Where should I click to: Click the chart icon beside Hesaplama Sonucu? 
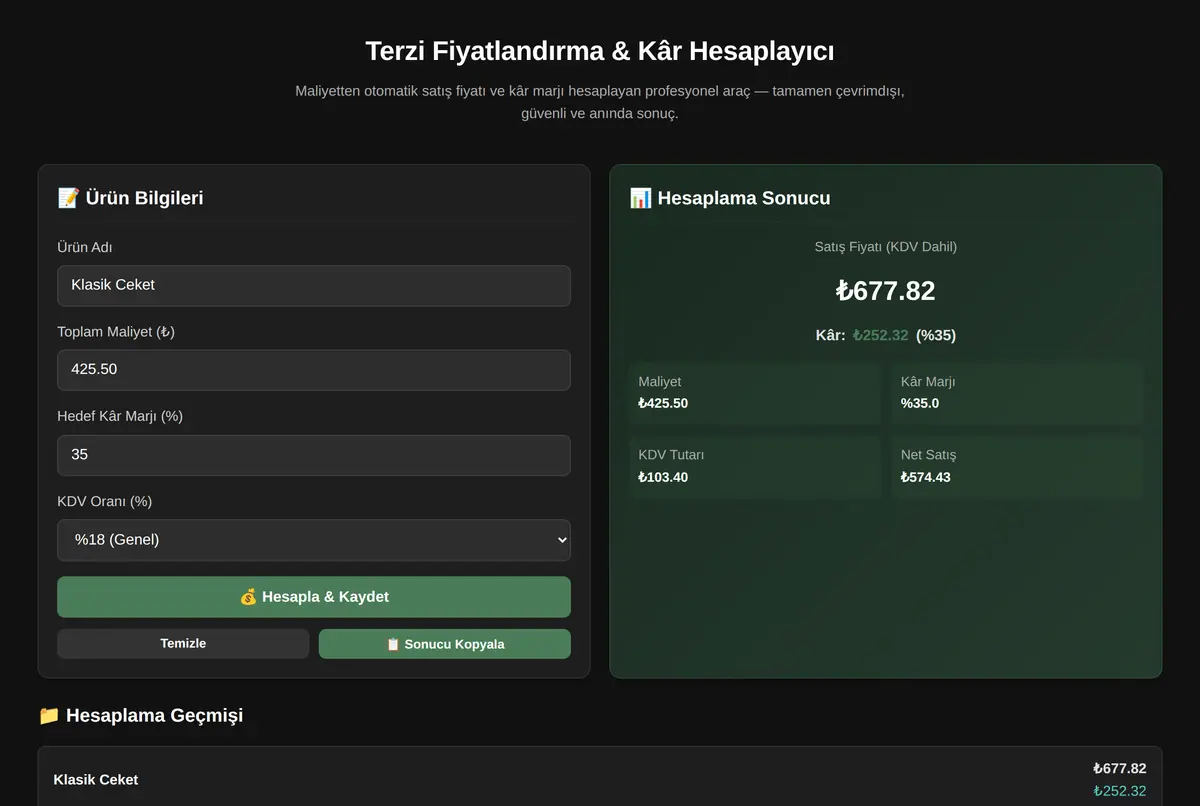[640, 198]
